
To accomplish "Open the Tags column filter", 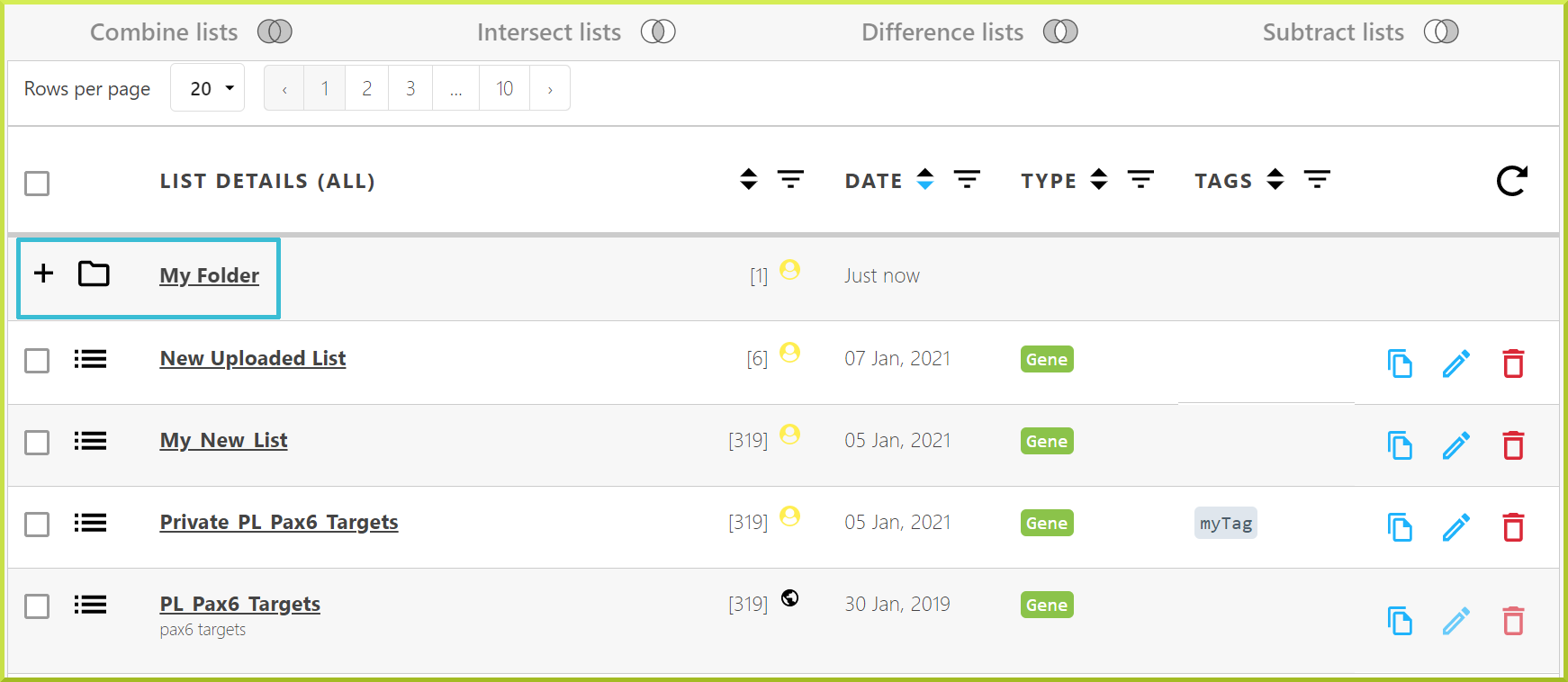I will click(x=1317, y=180).
